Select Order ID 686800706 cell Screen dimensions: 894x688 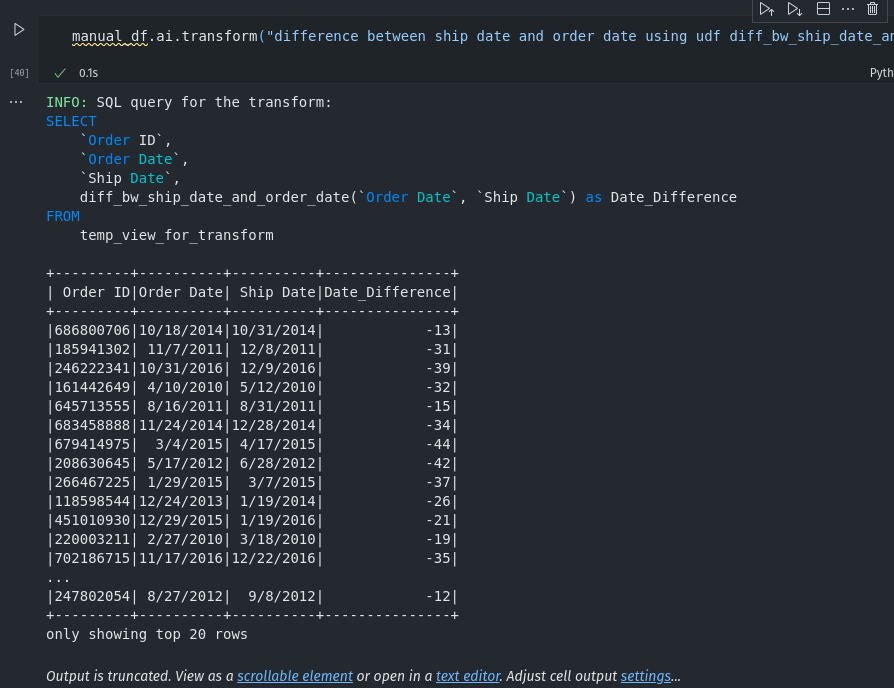point(92,331)
